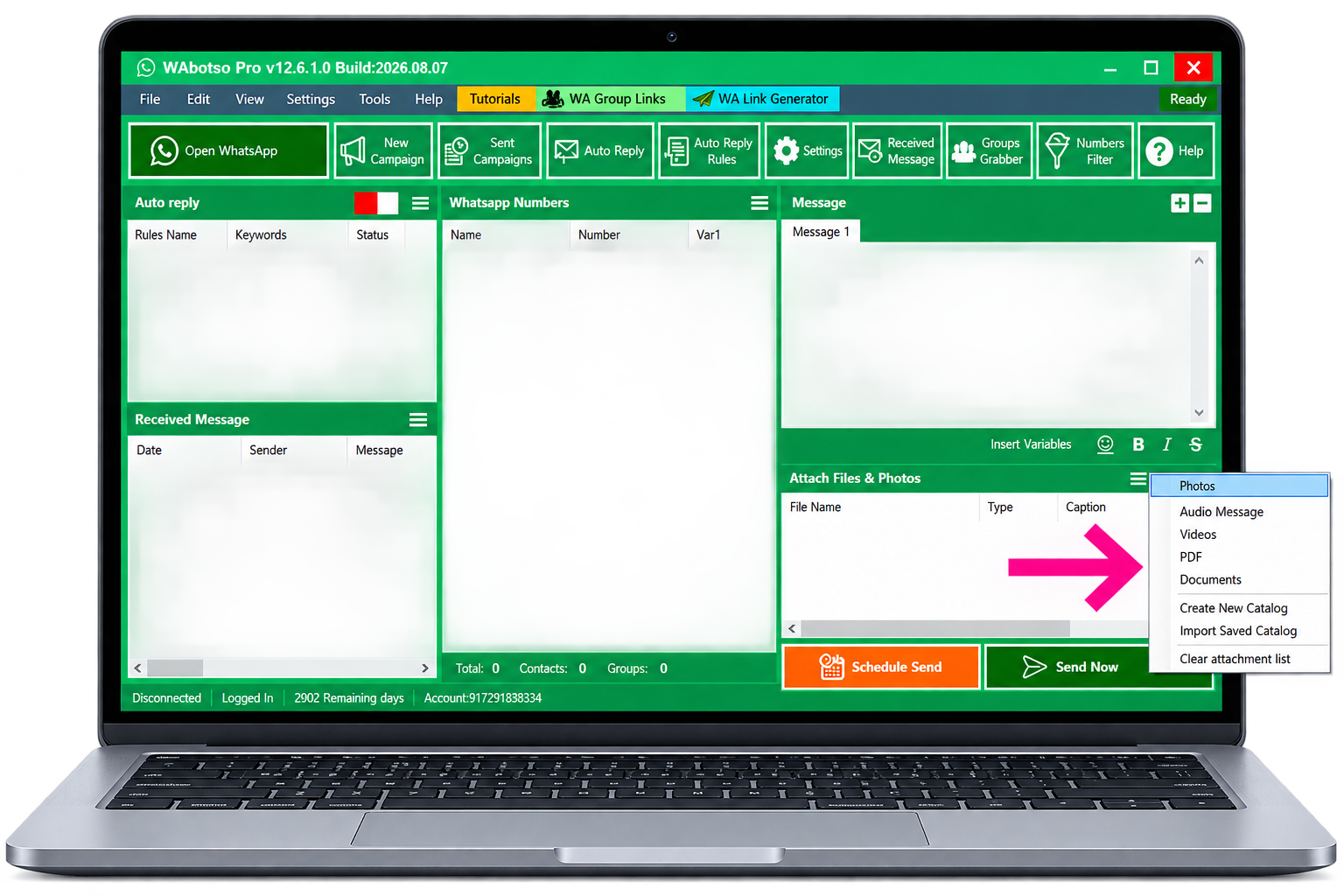Open Received Message toolbar button

897,150
